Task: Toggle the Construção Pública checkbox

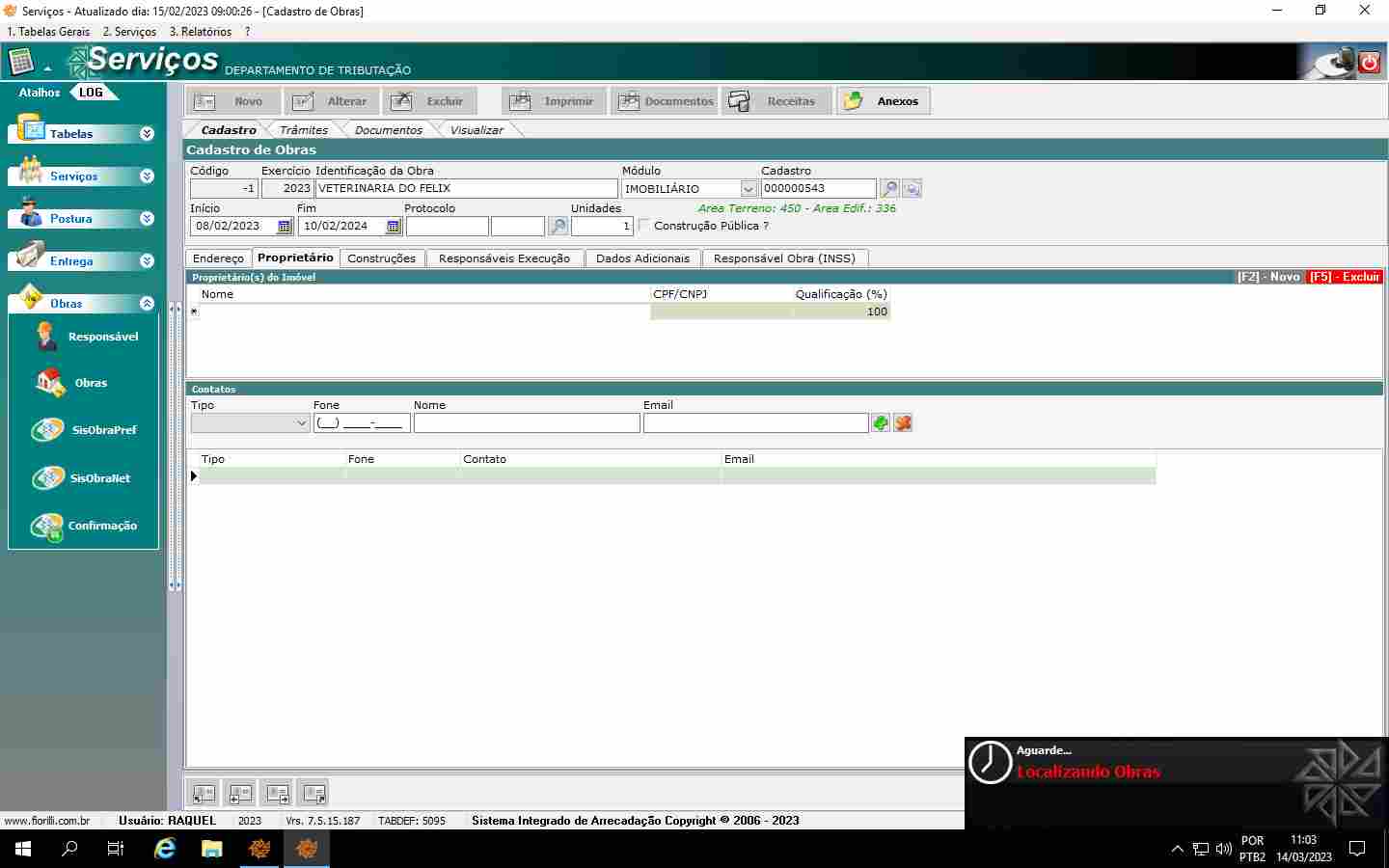Action: pos(644,226)
